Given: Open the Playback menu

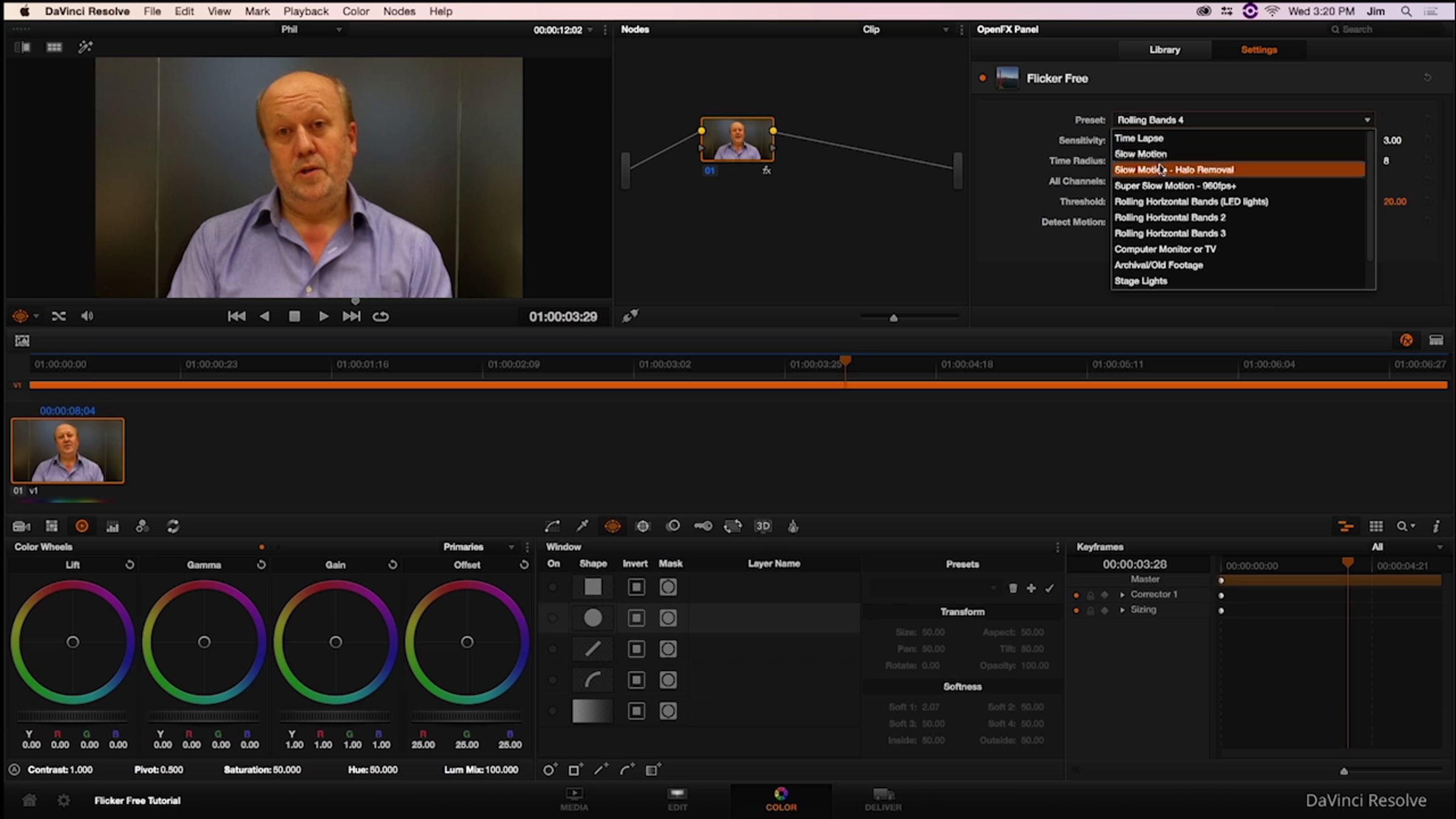Looking at the screenshot, I should pyautogui.click(x=306, y=11).
